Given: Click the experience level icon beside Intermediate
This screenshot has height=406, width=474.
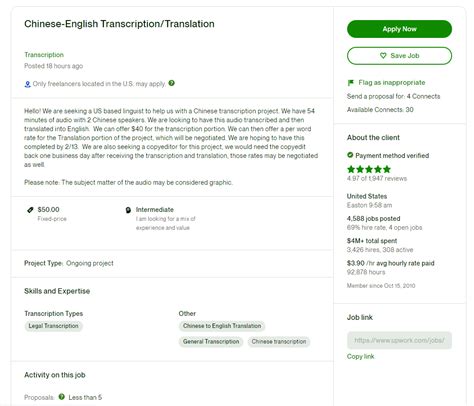Looking at the screenshot, I should (128, 210).
